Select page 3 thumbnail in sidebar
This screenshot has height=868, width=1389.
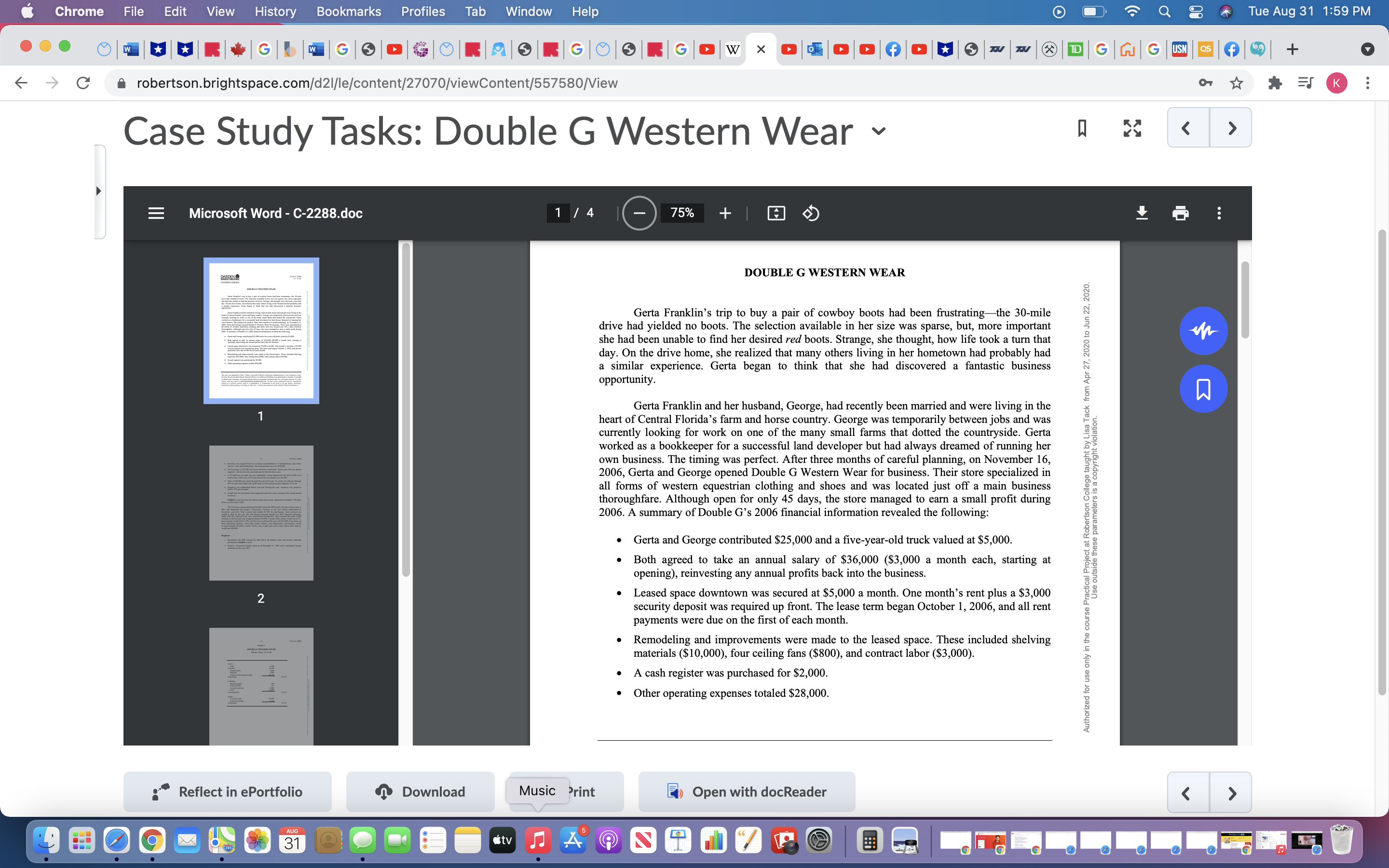[261, 687]
